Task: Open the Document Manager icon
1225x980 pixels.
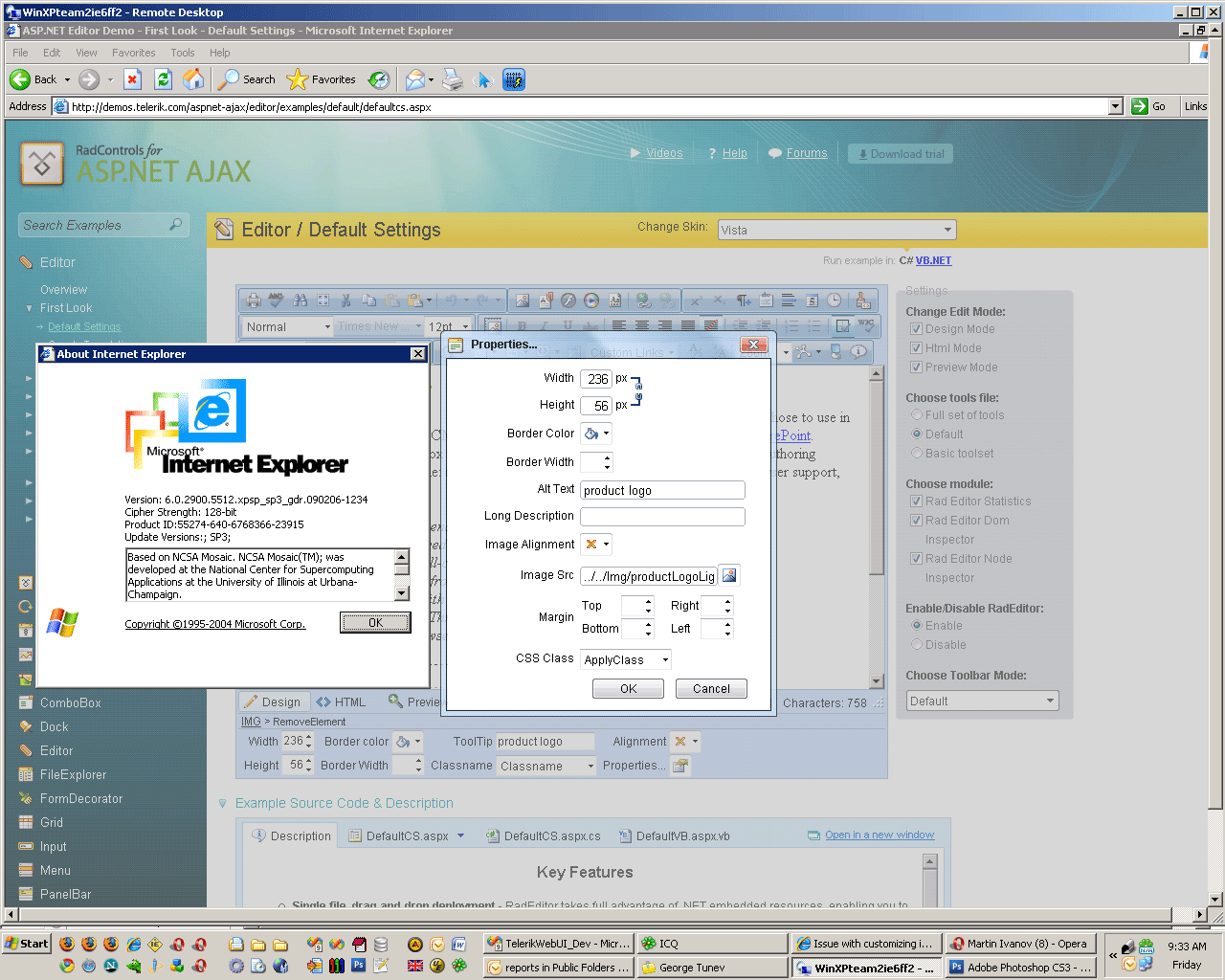Action: (546, 301)
